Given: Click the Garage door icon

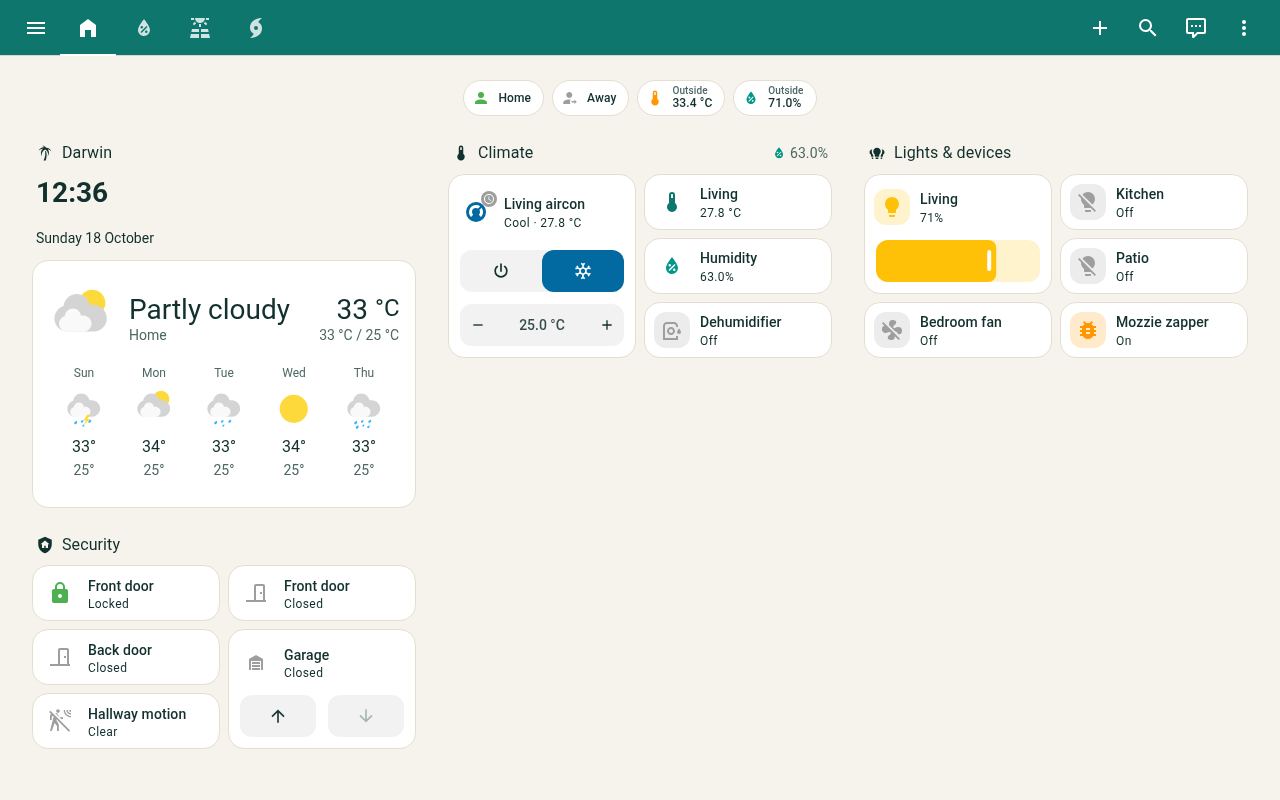Looking at the screenshot, I should coord(256,663).
